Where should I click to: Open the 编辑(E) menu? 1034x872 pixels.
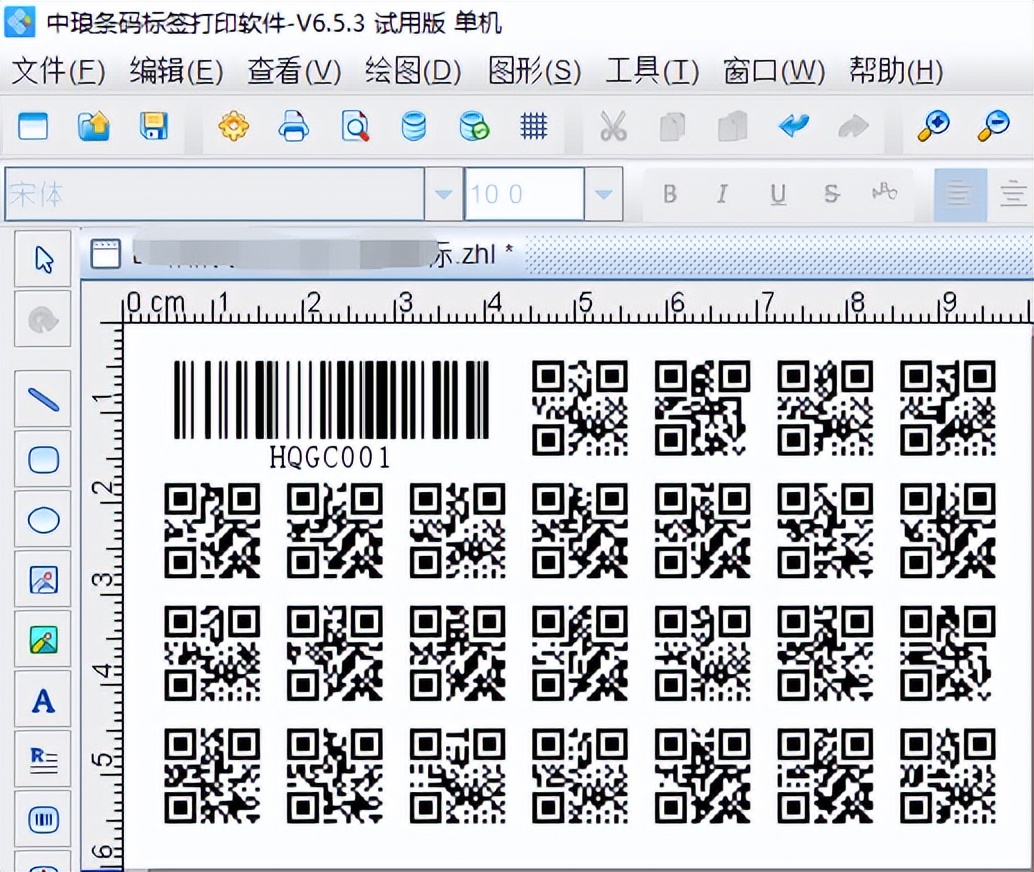pyautogui.click(x=177, y=70)
